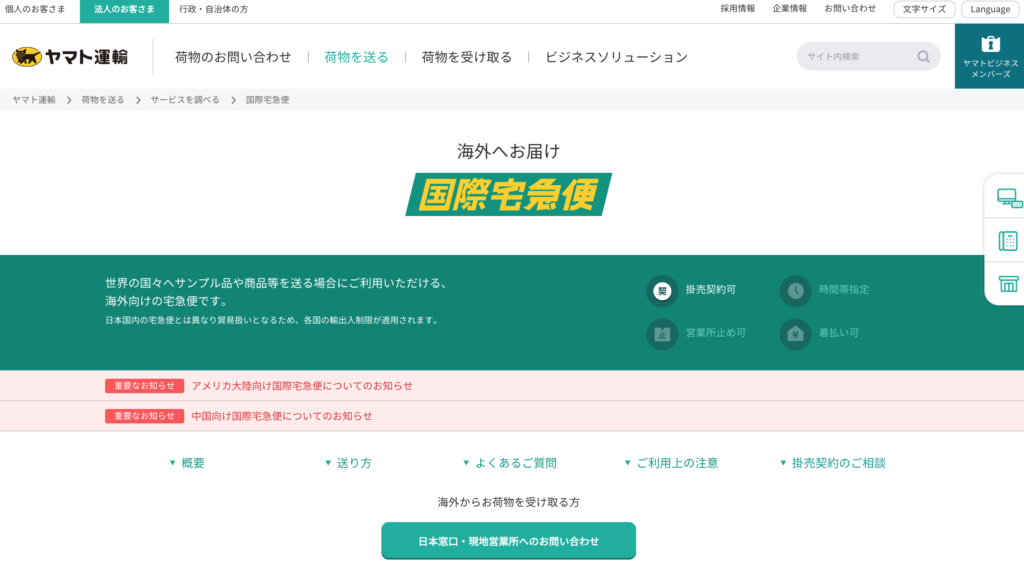1024x566 pixels.
Task: Open 荷物を送る menu
Action: (x=356, y=57)
